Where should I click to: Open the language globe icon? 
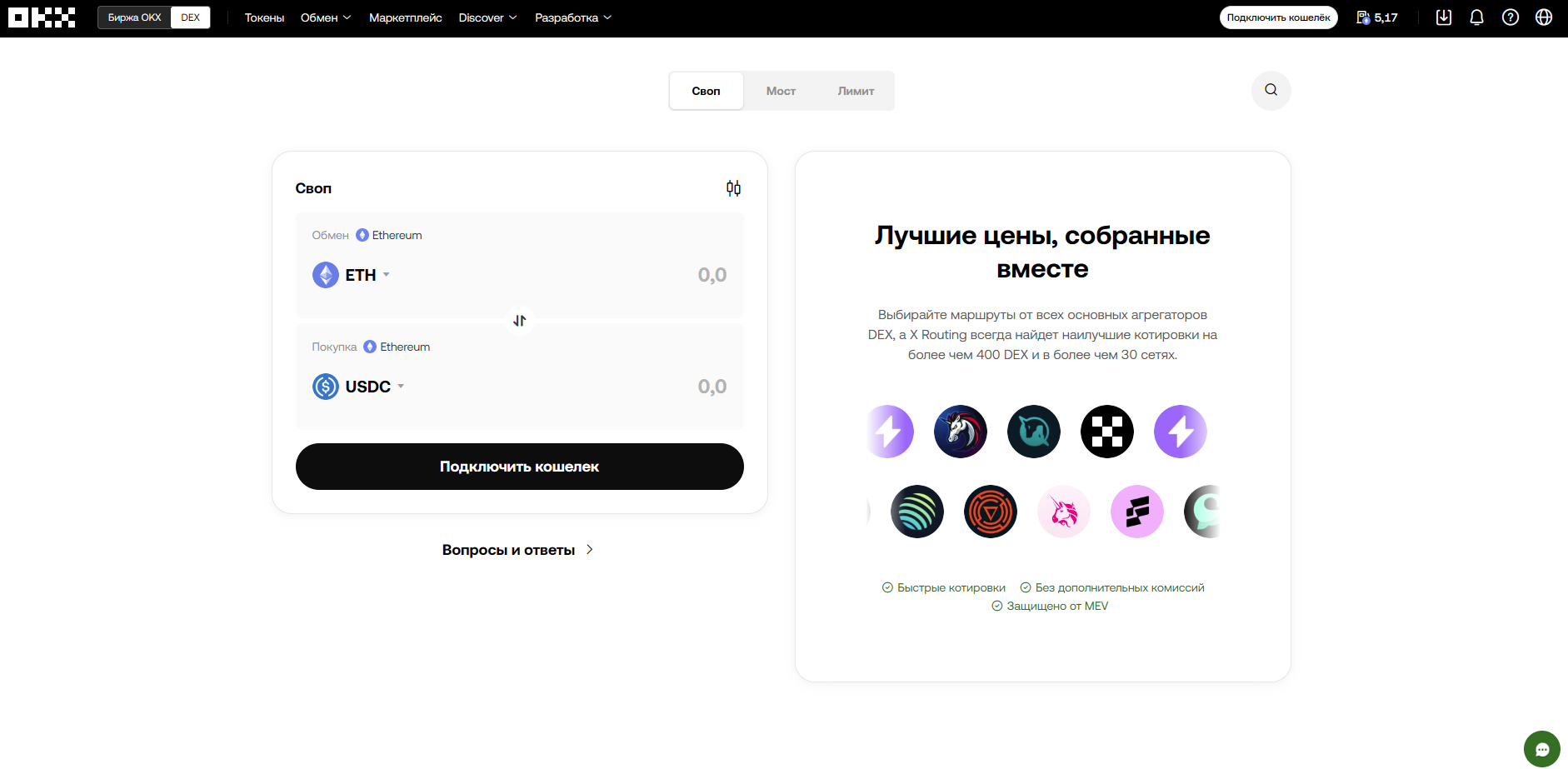[1544, 17]
